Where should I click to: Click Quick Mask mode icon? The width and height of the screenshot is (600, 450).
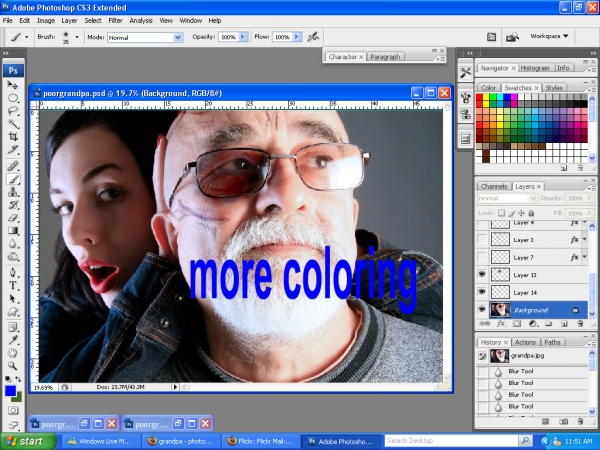(x=13, y=411)
